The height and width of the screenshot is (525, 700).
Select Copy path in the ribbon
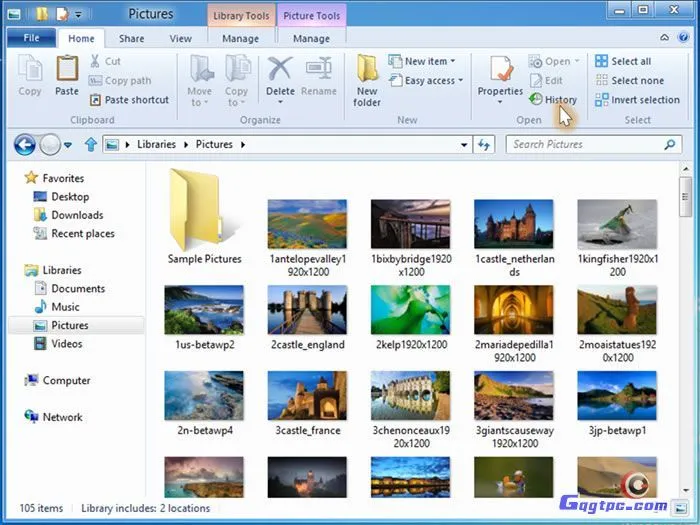coord(121,81)
